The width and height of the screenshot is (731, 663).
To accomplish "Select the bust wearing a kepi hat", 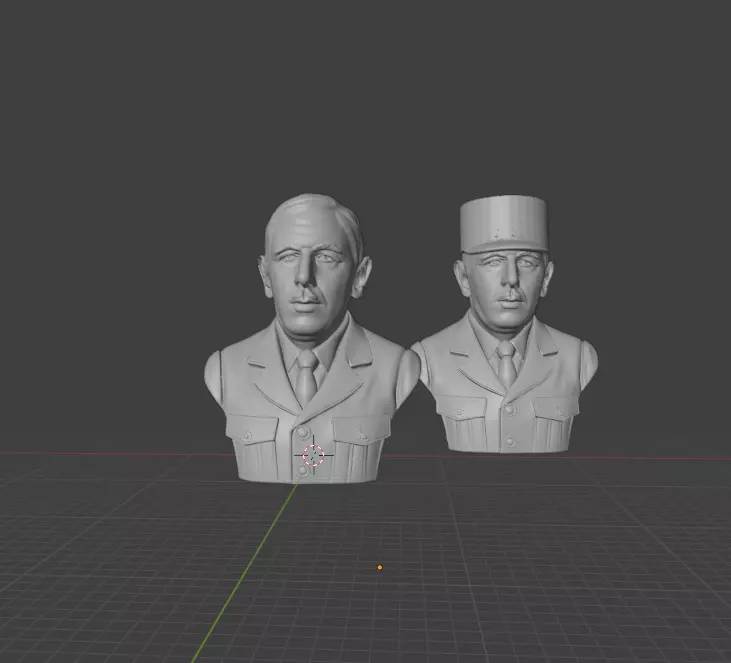I will [x=504, y=326].
